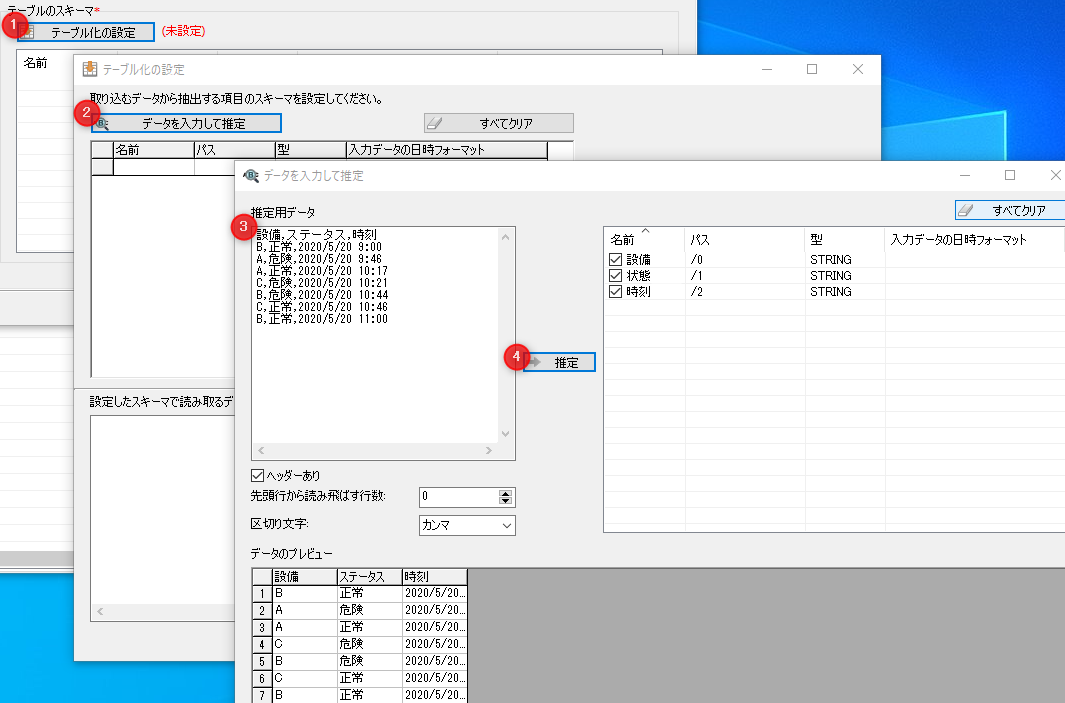Viewport: 1065px width, 703px height.
Task: Click eraser icon on テーブル化の設定 すべてクリア
Action: [x=435, y=123]
